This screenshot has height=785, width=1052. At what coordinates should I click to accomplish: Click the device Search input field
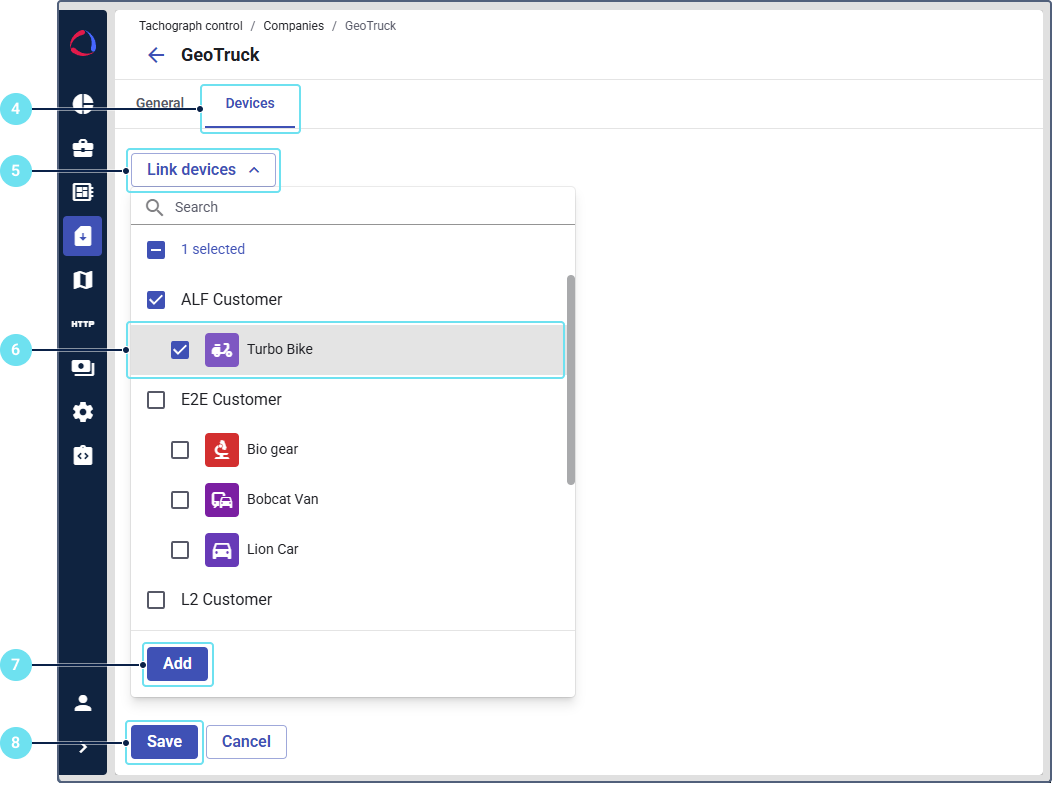coord(360,207)
